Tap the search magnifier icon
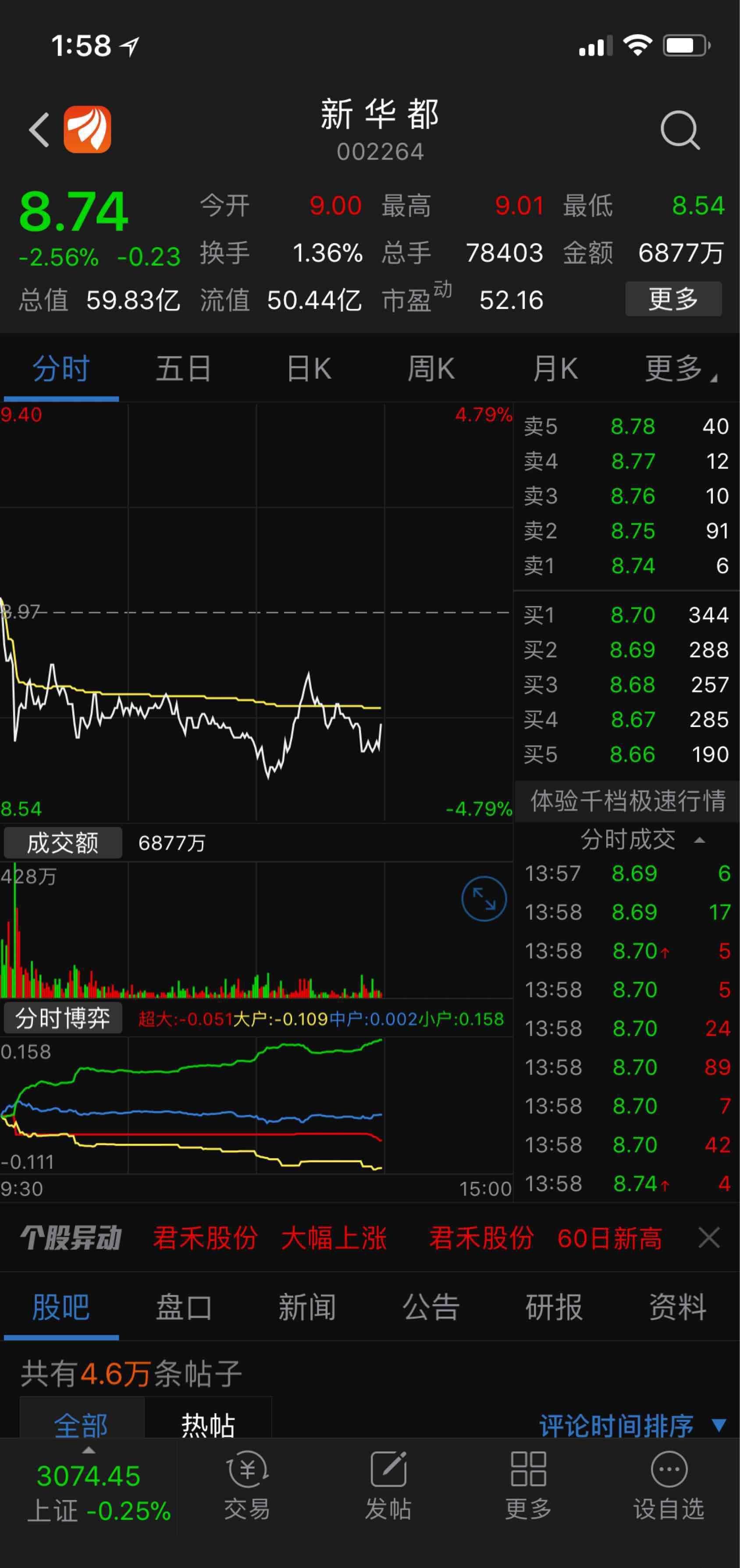The width and height of the screenshot is (740, 1568). coord(680,130)
